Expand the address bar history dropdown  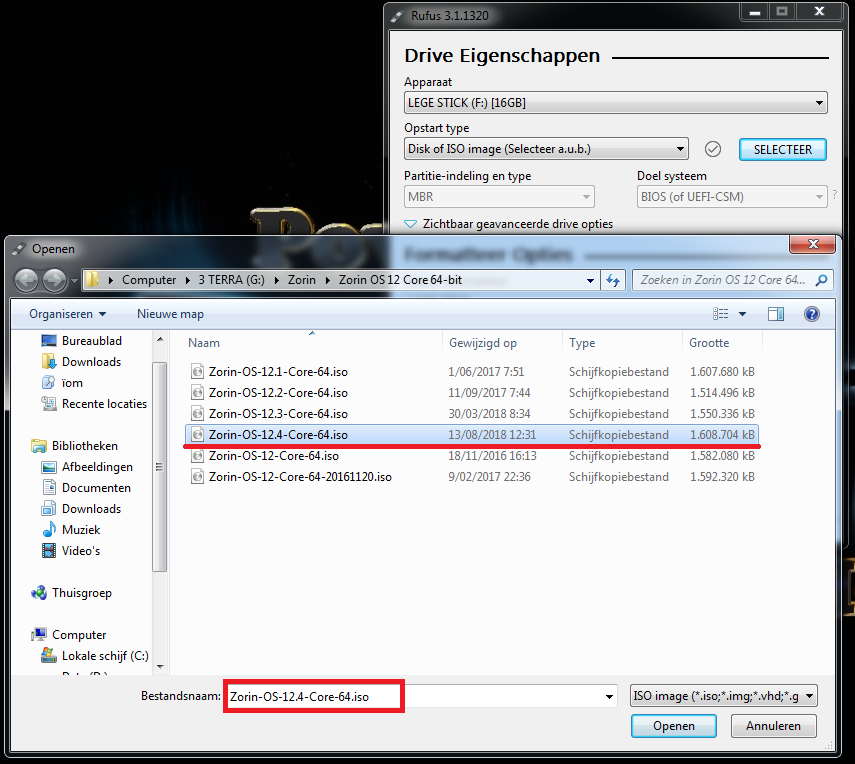point(590,280)
